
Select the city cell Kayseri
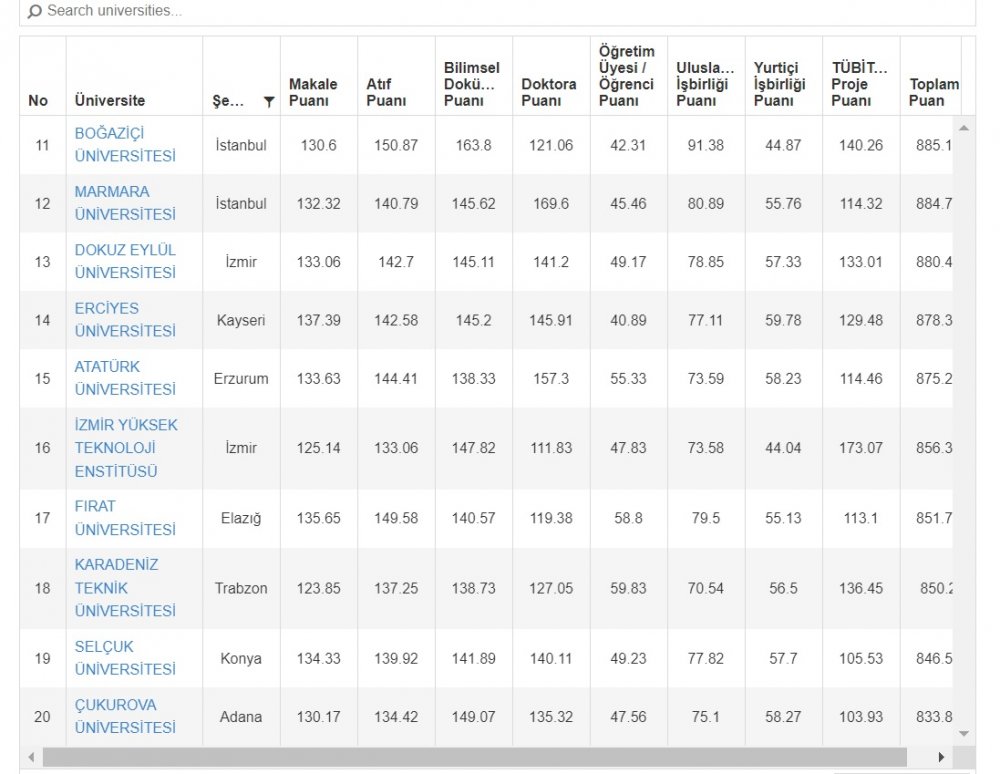point(241,320)
